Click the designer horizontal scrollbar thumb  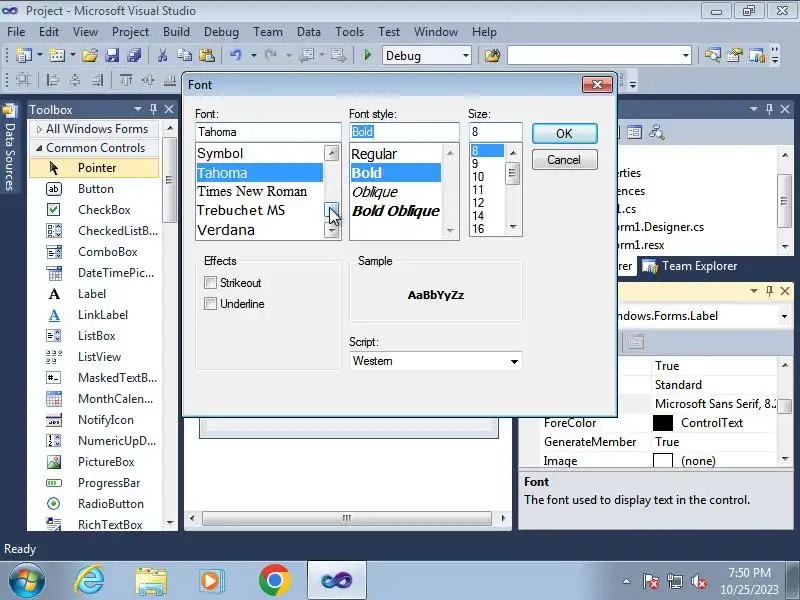click(x=346, y=518)
